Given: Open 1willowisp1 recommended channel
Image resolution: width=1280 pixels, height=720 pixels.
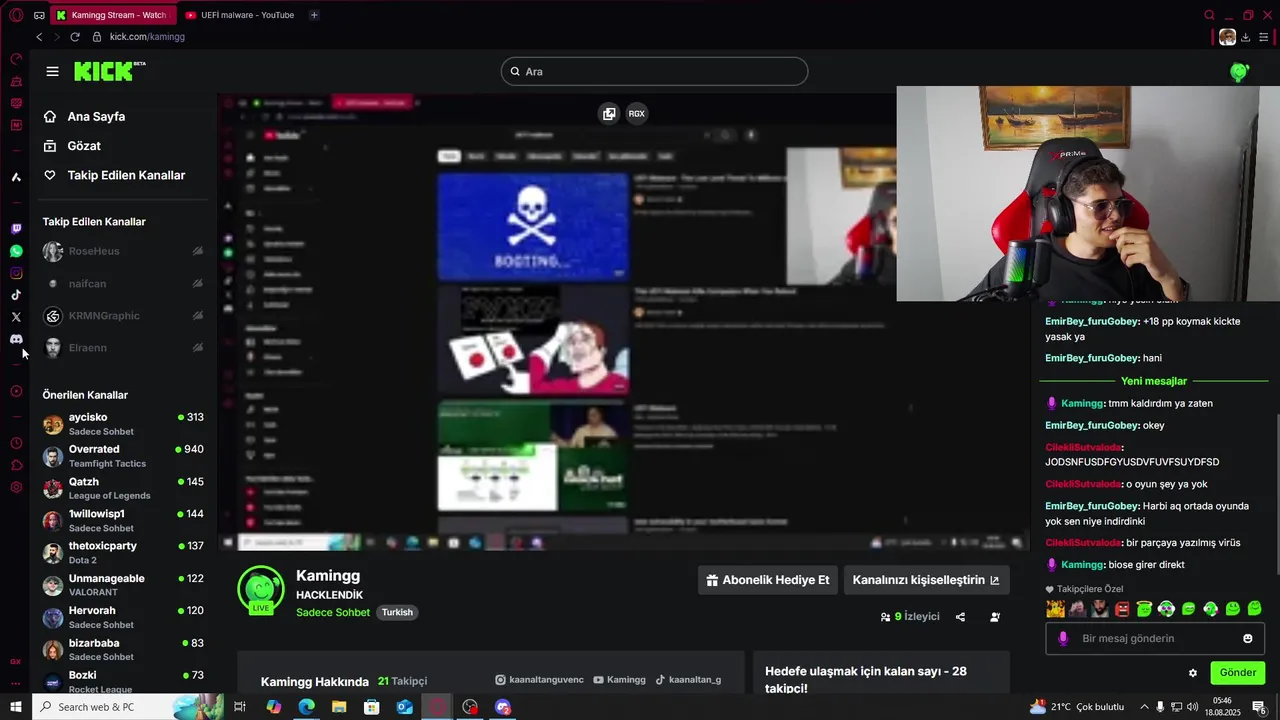Looking at the screenshot, I should coord(123,520).
